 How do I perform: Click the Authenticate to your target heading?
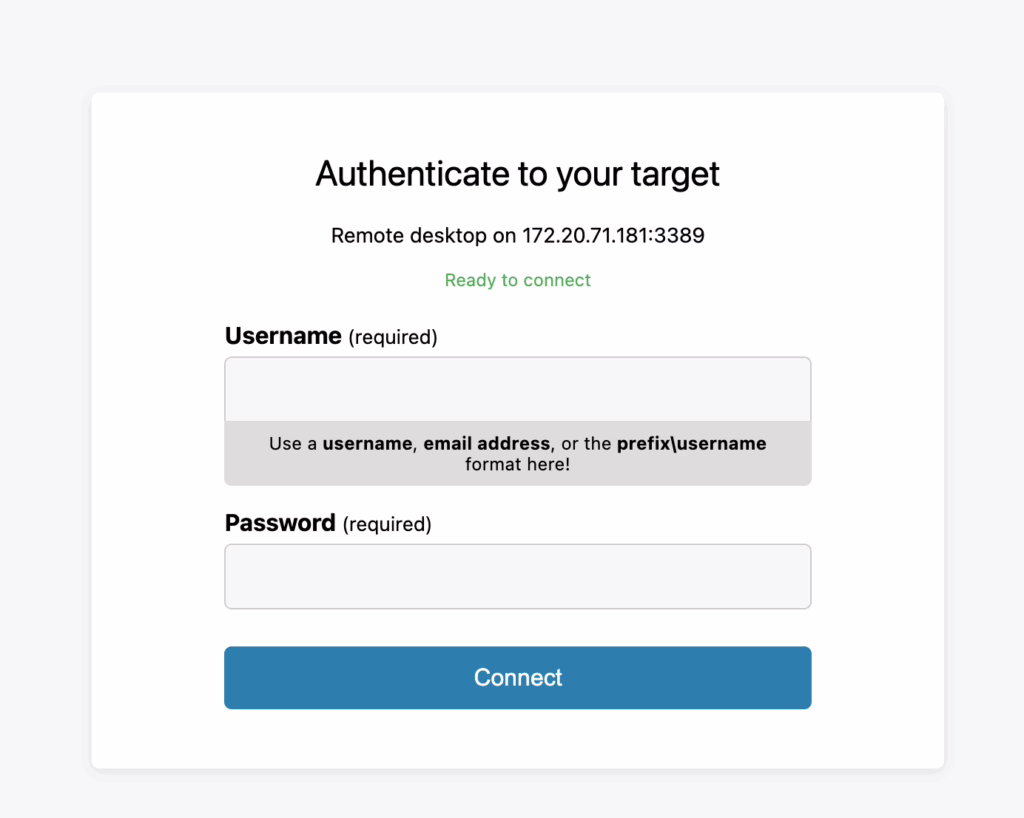pos(517,174)
